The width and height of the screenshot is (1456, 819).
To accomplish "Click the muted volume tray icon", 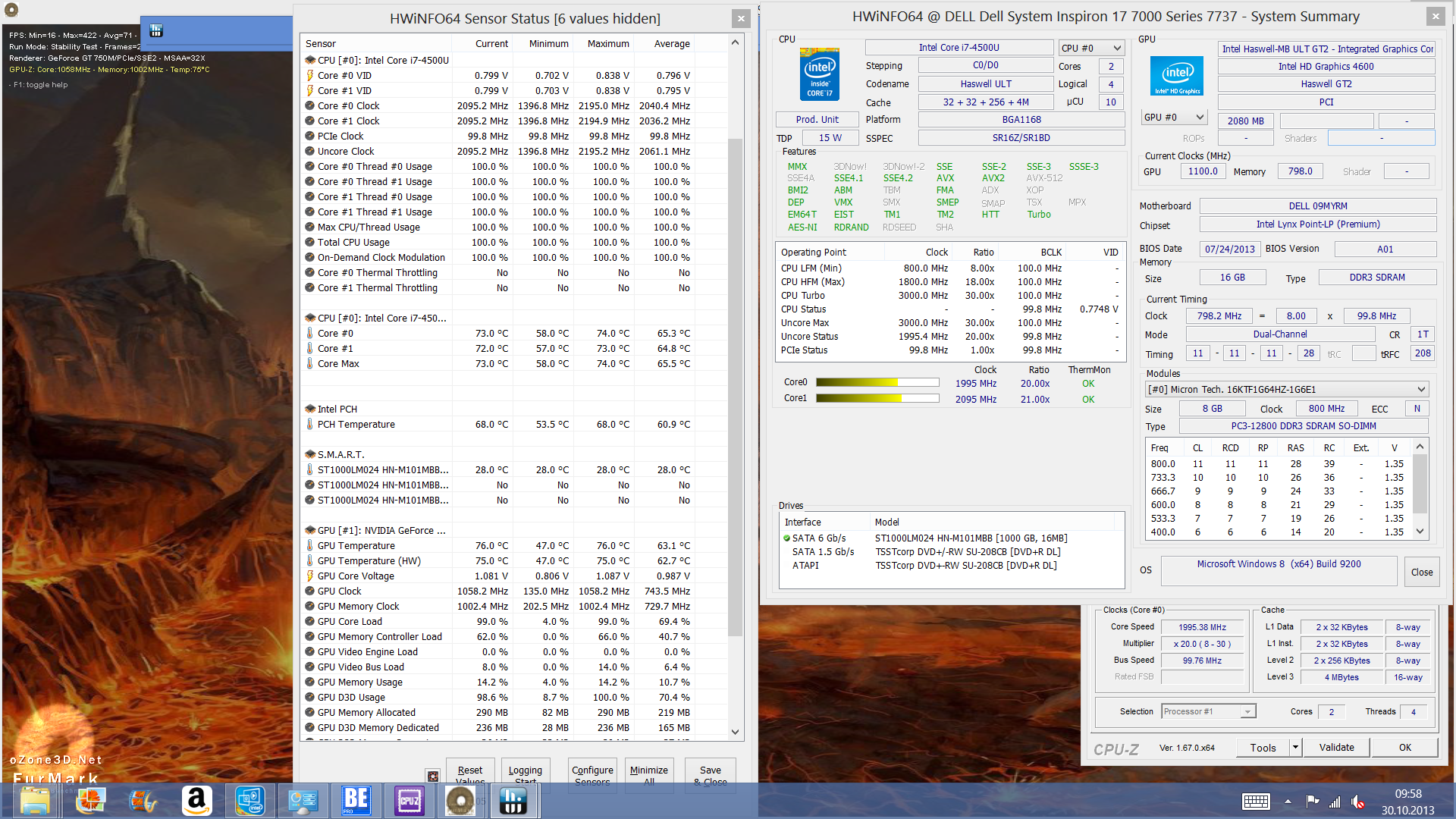I will [x=1357, y=802].
